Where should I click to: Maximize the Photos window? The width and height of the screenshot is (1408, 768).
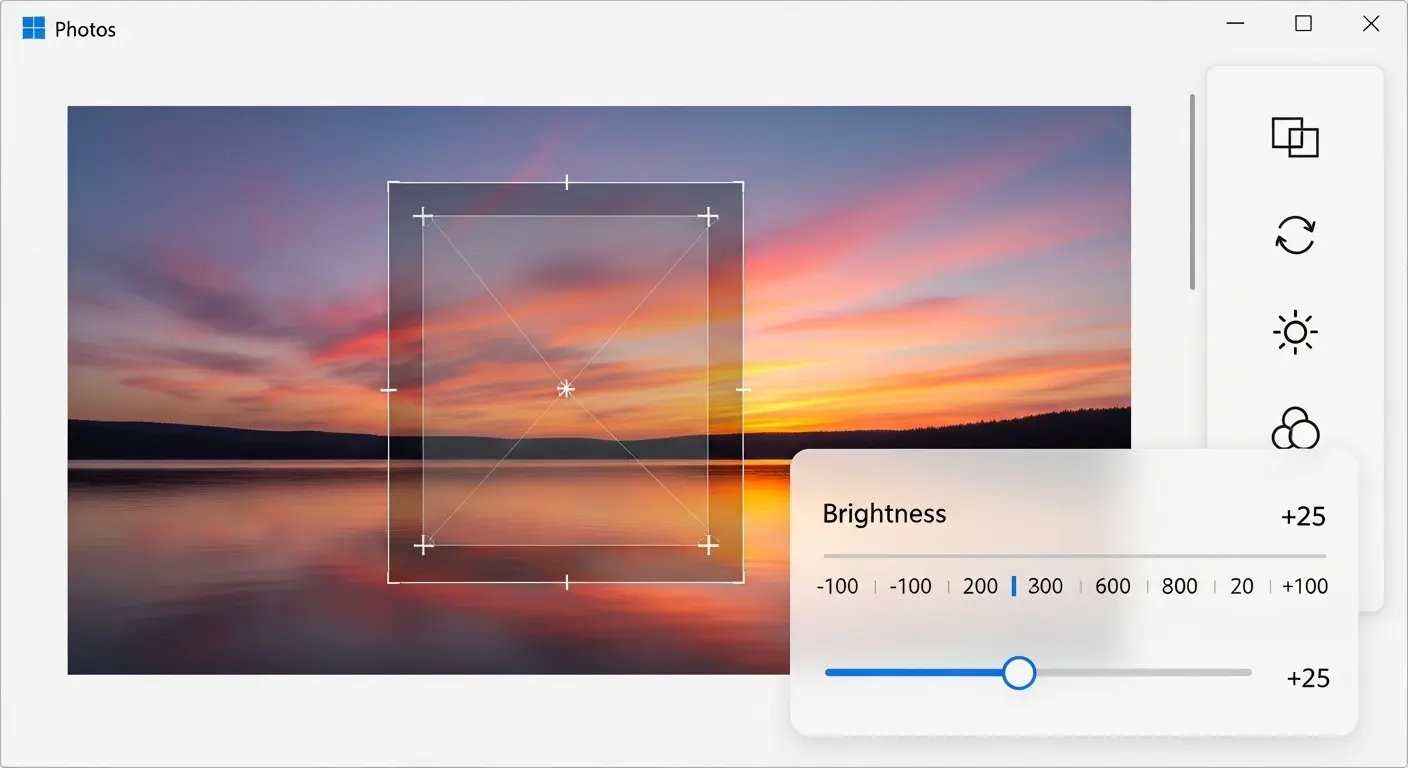(1303, 24)
